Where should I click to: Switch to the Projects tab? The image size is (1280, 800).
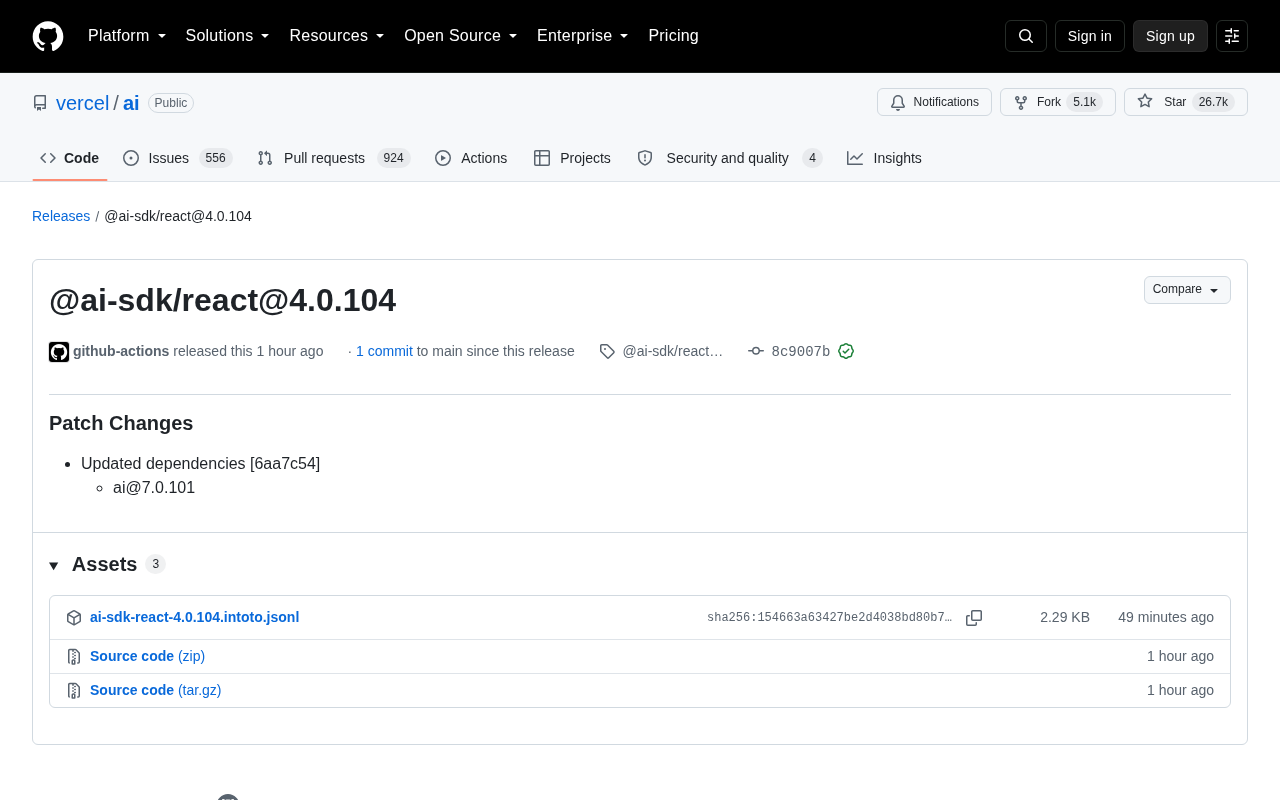pyautogui.click(x=572, y=158)
